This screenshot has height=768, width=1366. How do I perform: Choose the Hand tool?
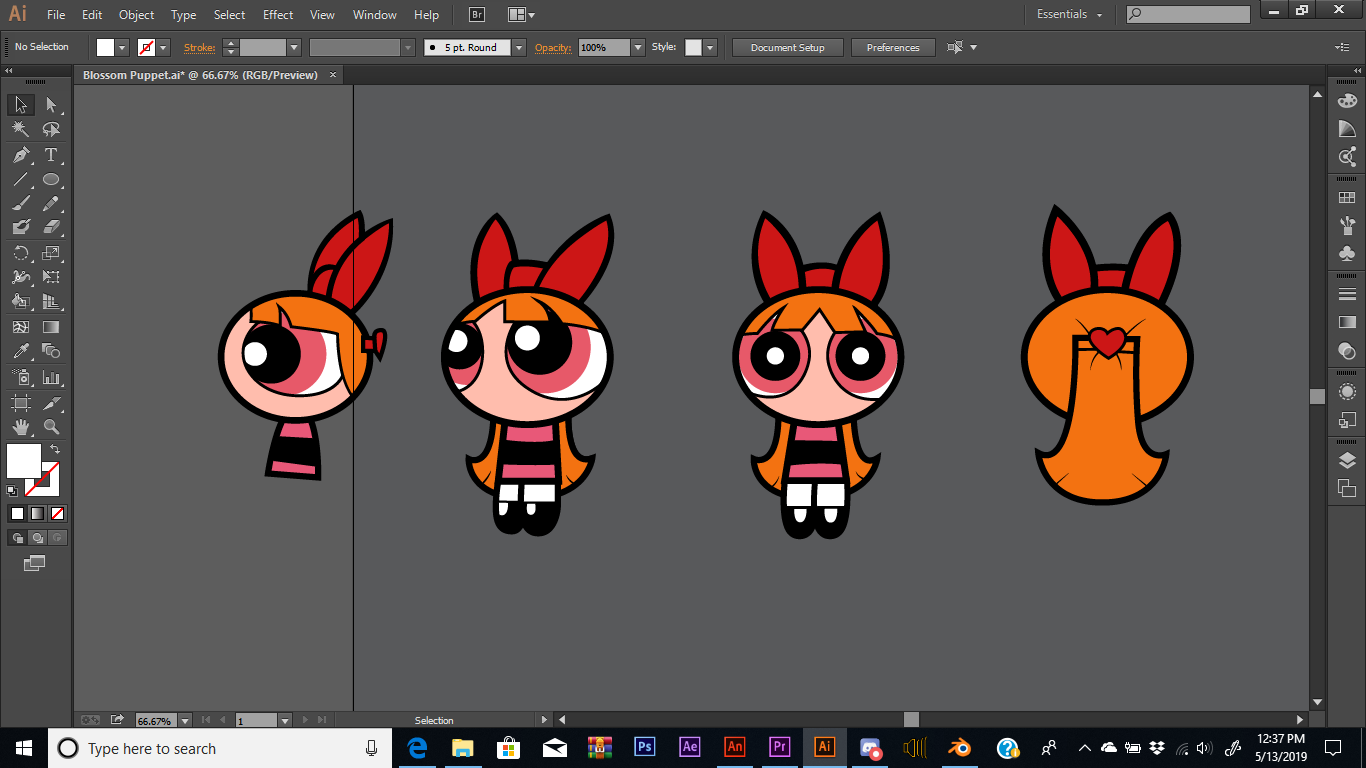coord(21,427)
